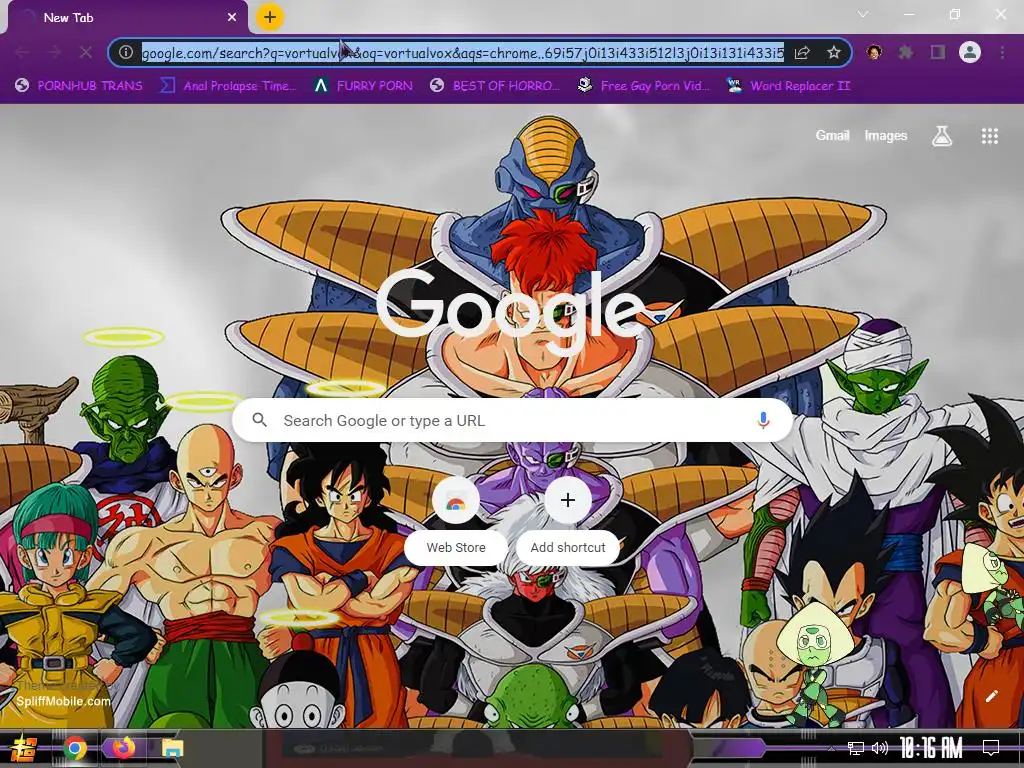The height and width of the screenshot is (768, 1024).
Task: Go forward to next page
Action: pyautogui.click(x=54, y=52)
